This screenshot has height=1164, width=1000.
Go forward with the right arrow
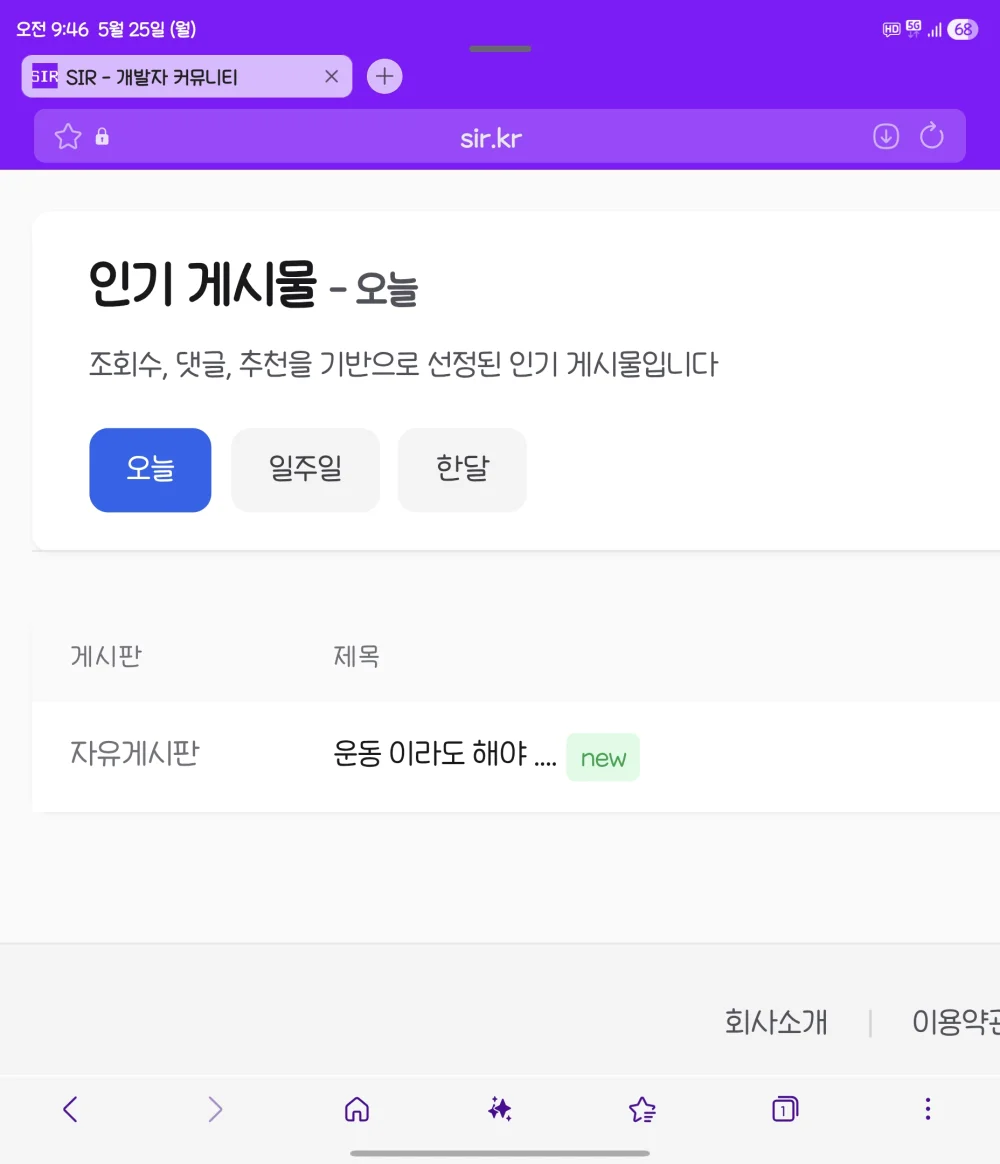point(215,1109)
